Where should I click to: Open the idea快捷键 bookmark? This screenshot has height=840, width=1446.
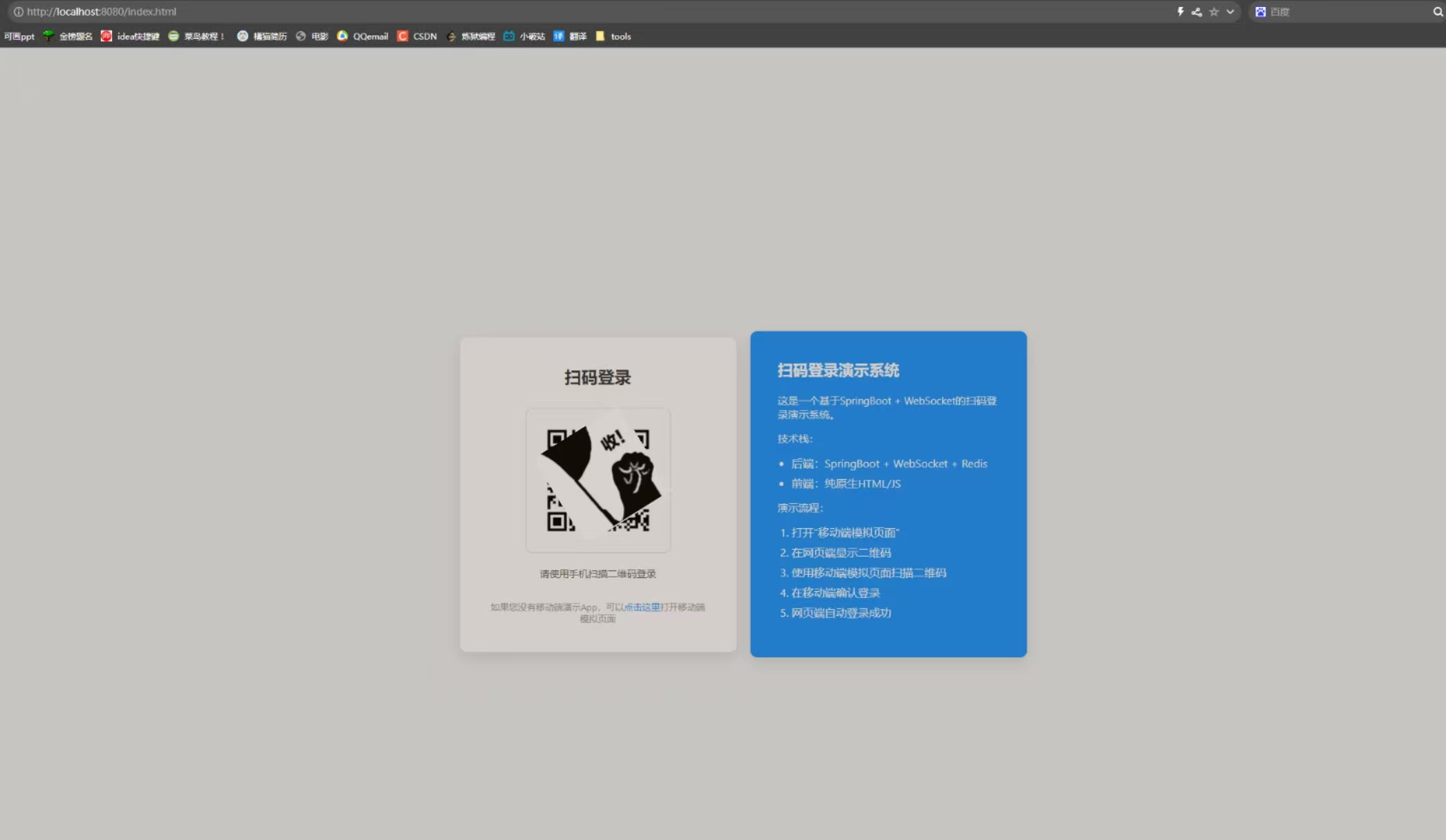[x=130, y=37]
